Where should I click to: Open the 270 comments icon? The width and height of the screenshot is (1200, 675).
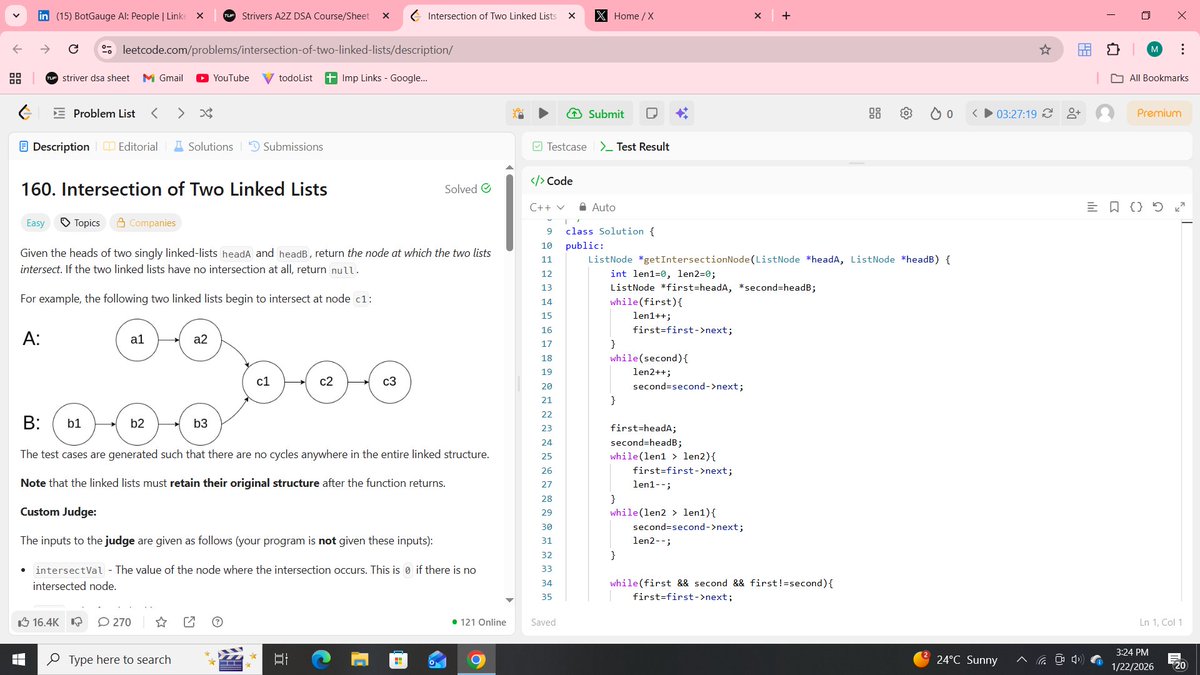click(114, 622)
